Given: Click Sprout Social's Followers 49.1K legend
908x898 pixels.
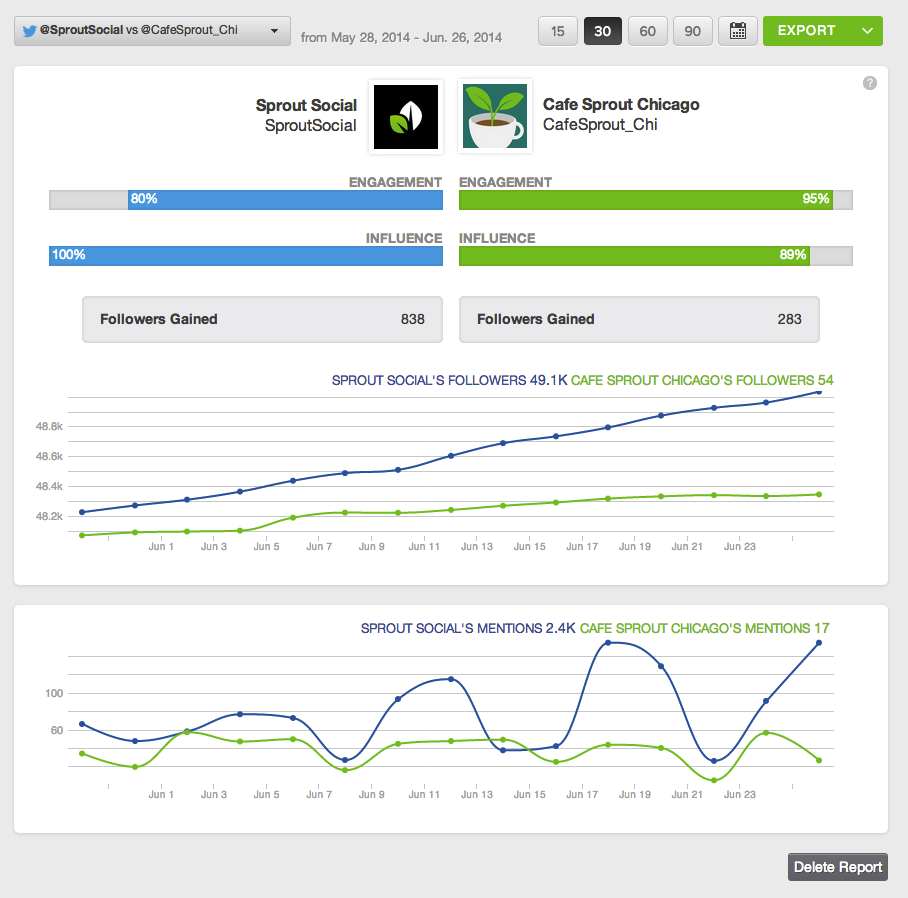Looking at the screenshot, I should pyautogui.click(x=449, y=380).
